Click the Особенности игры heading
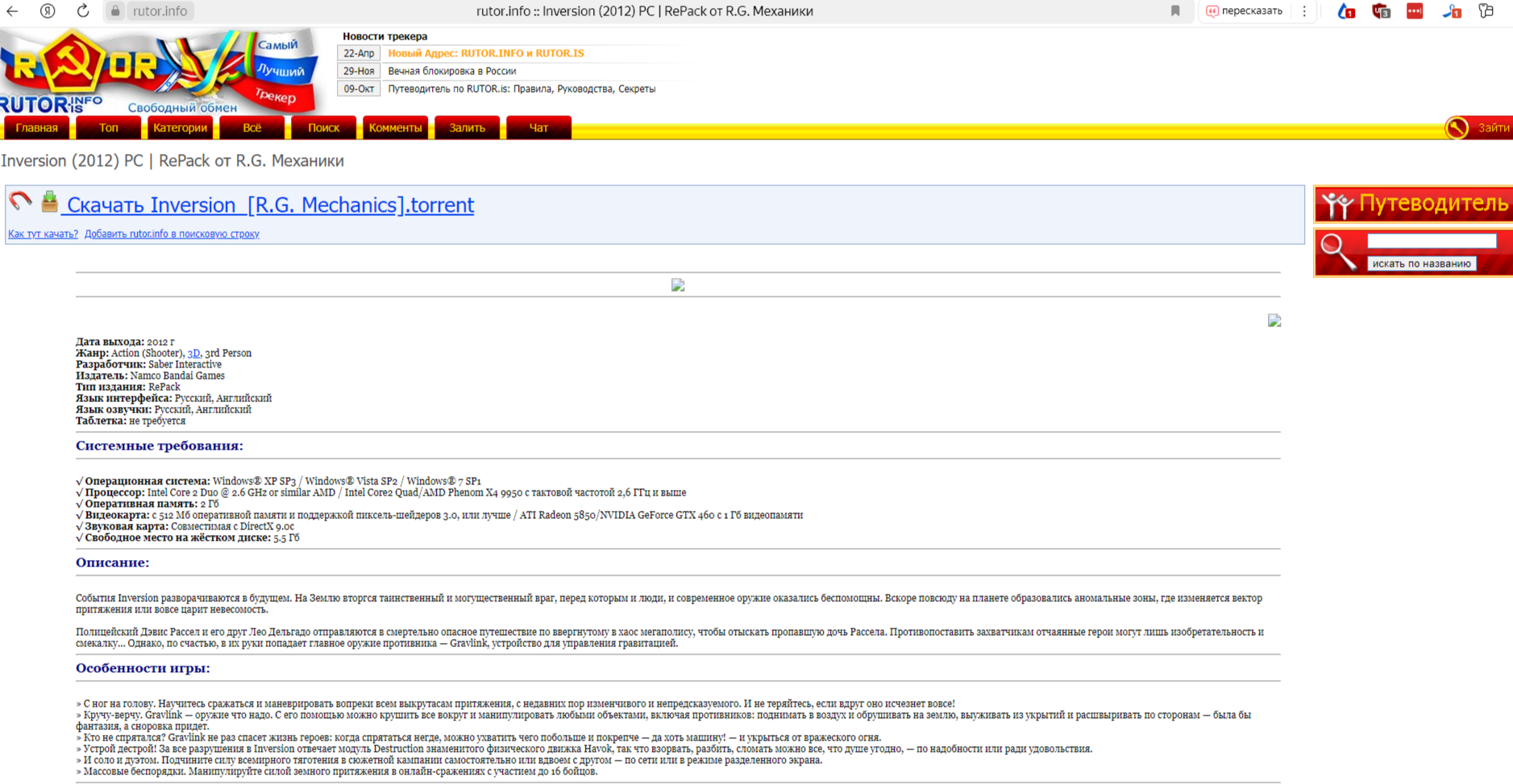The width and height of the screenshot is (1513, 784). coord(143,668)
